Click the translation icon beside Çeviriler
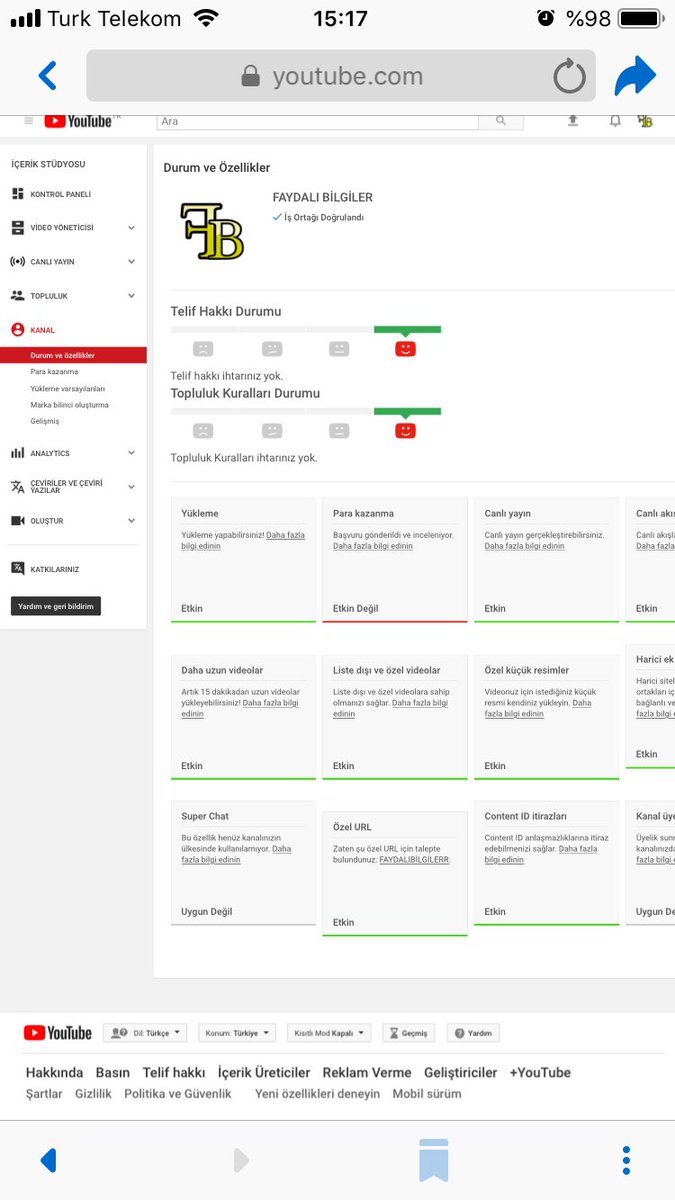 click(17, 487)
